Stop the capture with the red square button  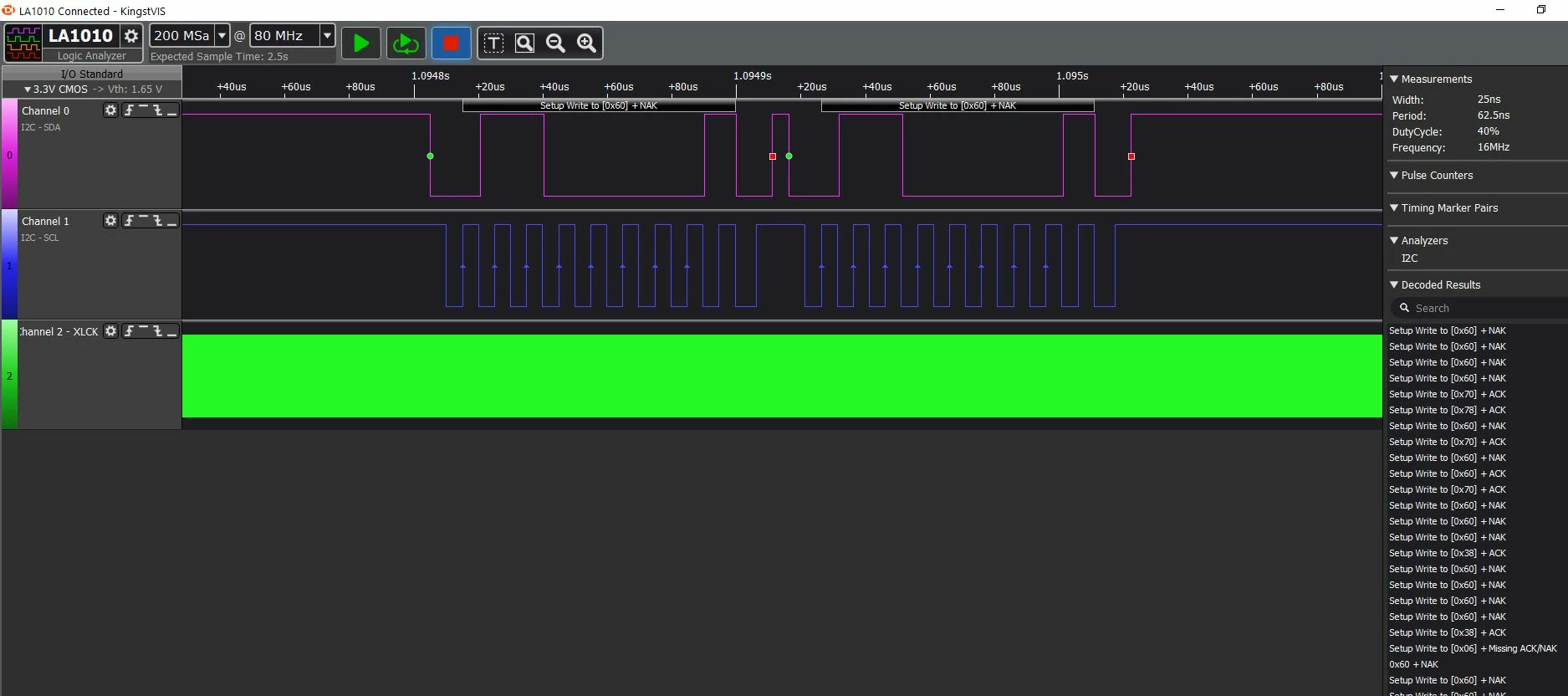point(451,43)
